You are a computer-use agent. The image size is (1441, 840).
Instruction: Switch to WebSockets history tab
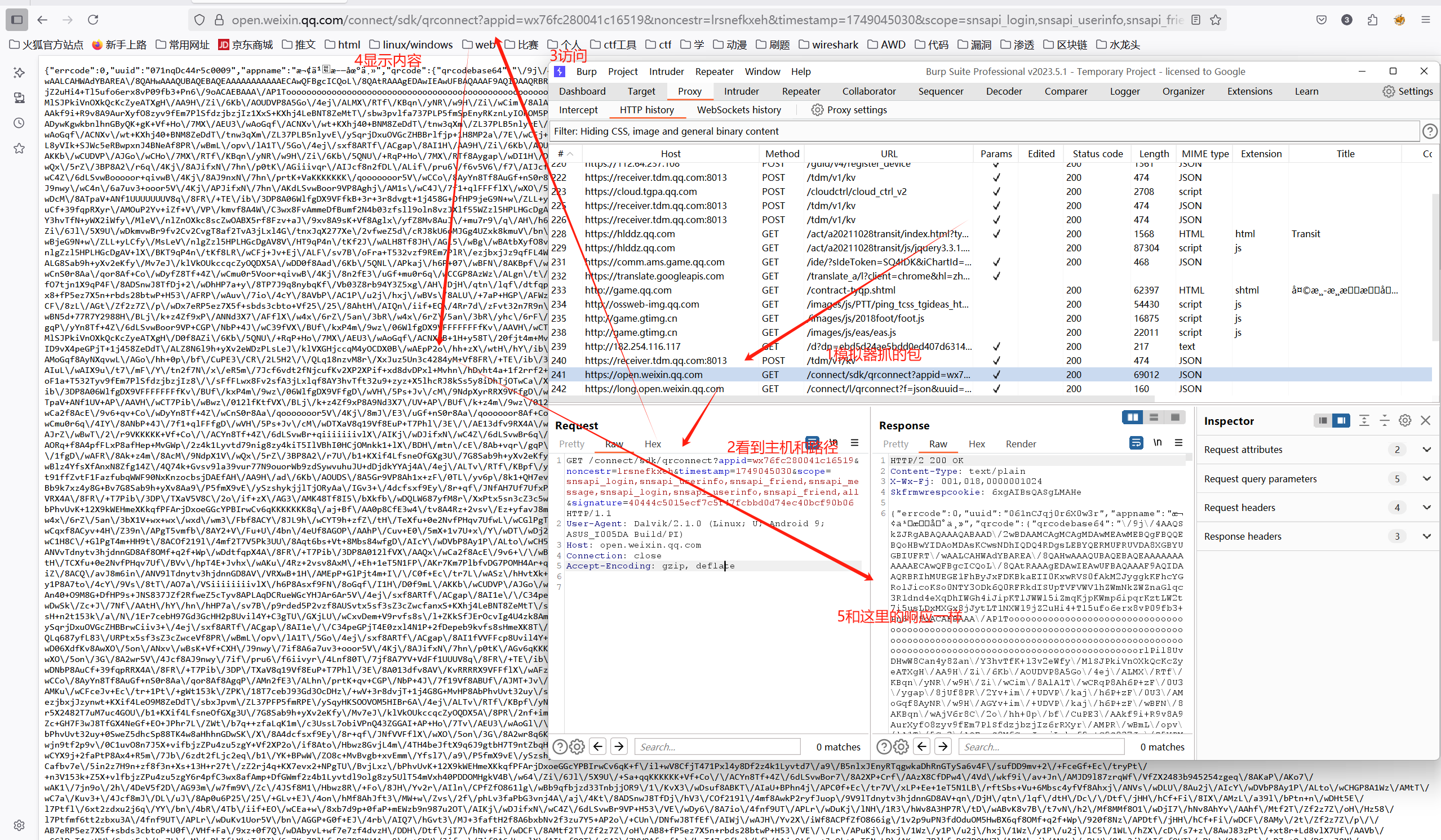(x=738, y=110)
